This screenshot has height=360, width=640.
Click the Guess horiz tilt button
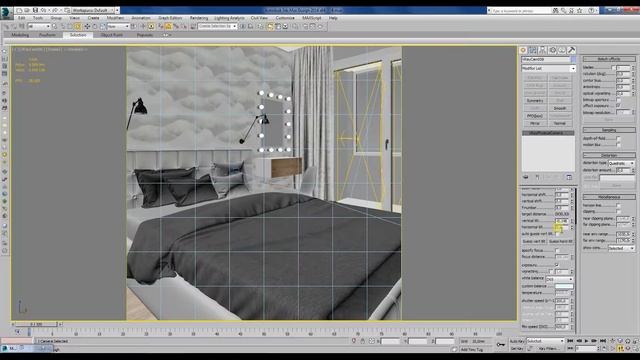[x=561, y=242]
